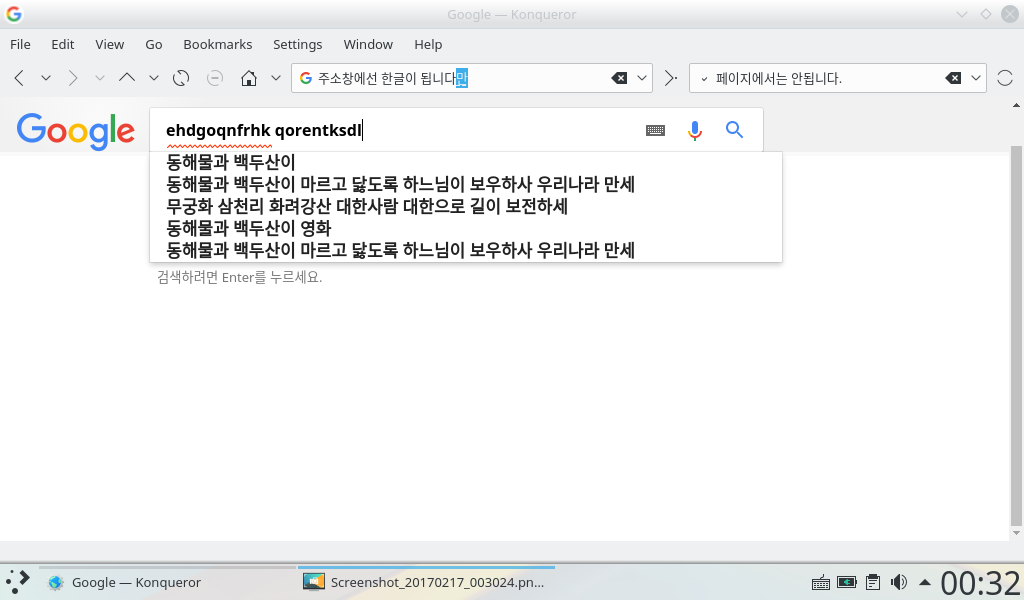
Task: Open the Up arrow's dropdown list
Action: pyautogui.click(x=153, y=78)
